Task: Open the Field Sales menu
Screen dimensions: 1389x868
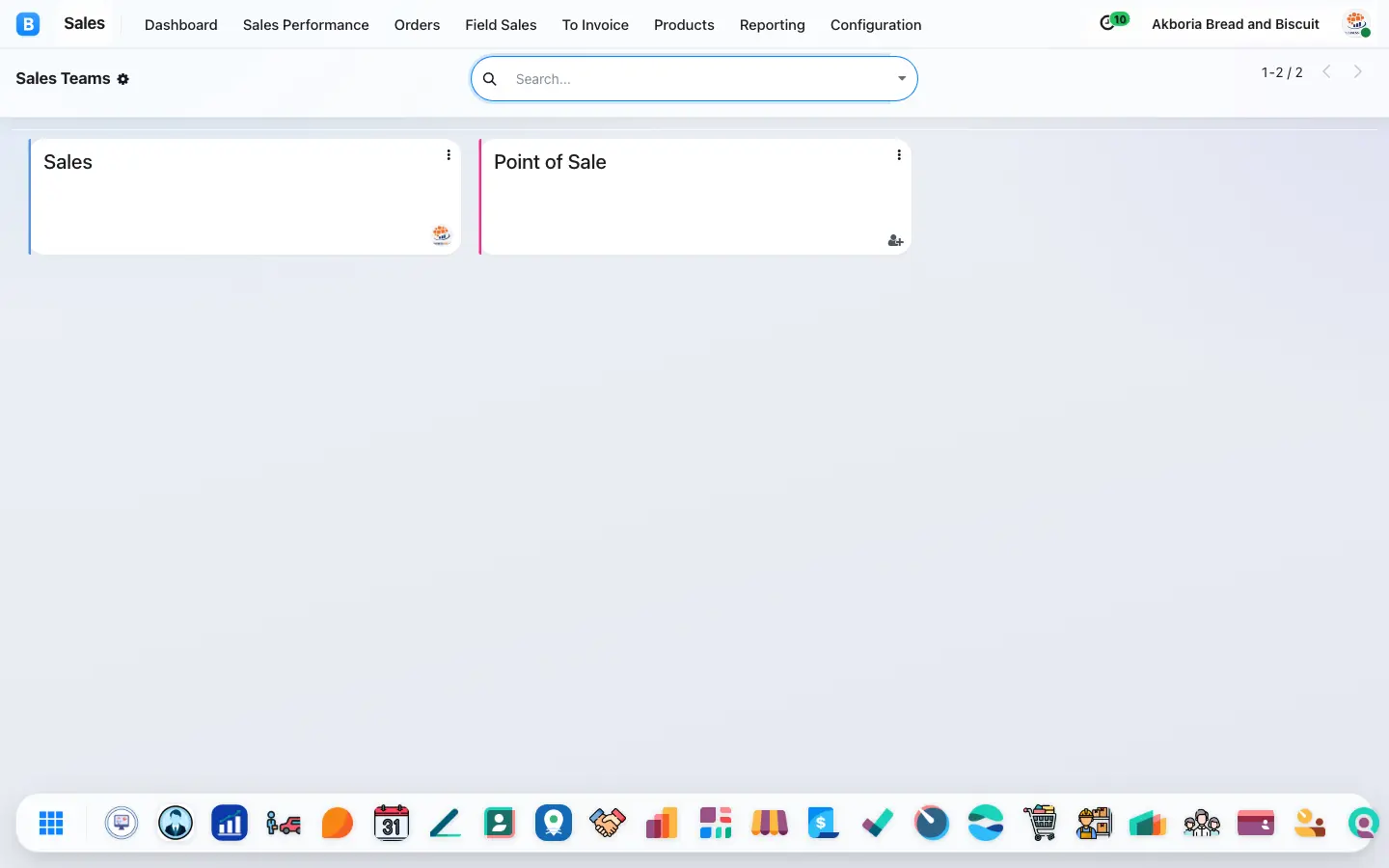Action: [x=501, y=25]
